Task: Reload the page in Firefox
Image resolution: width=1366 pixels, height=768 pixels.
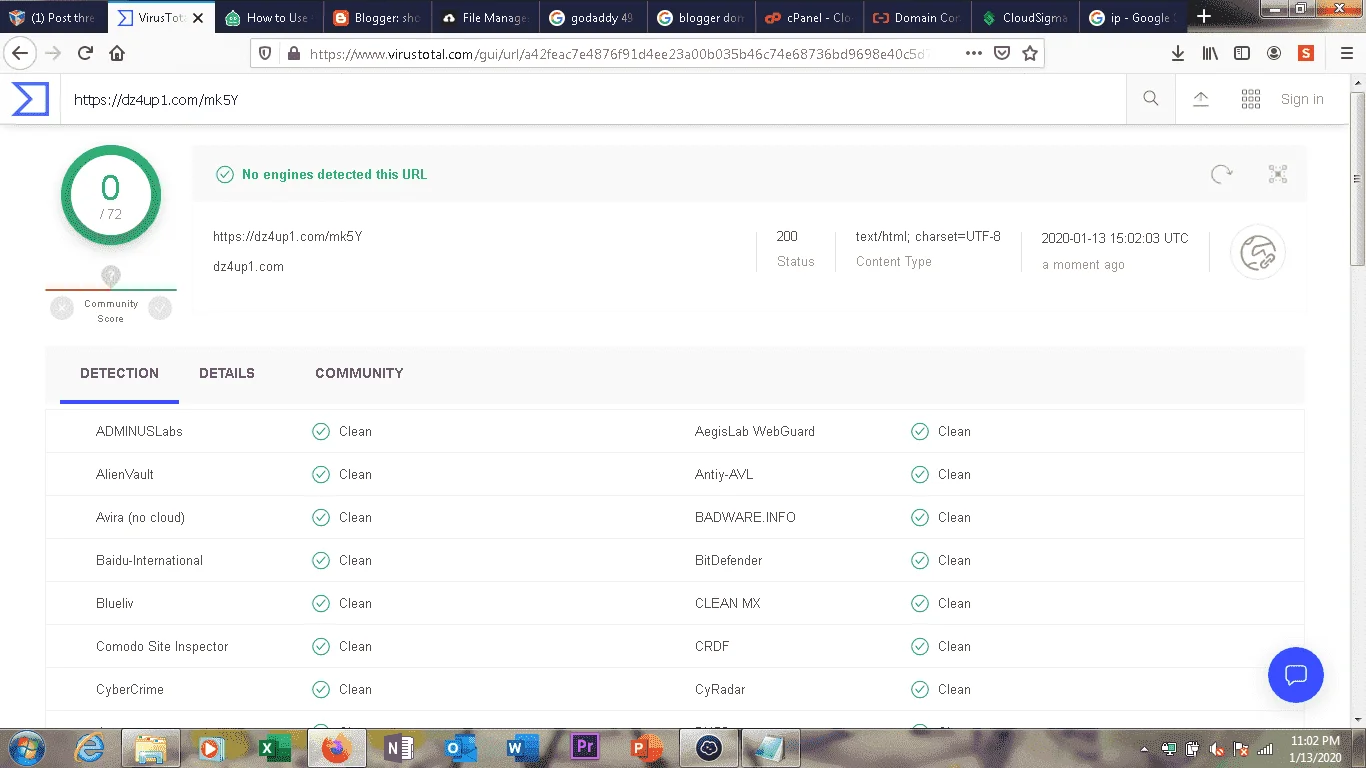Action: (86, 53)
